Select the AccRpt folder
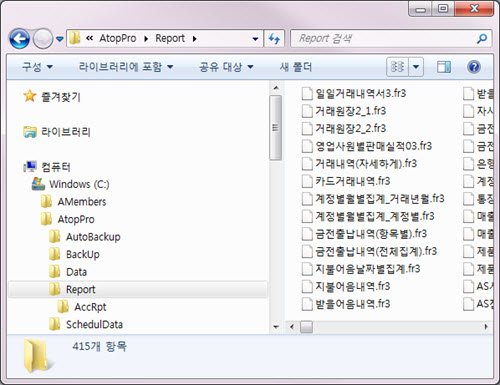The height and width of the screenshot is (385, 500). click(x=90, y=307)
